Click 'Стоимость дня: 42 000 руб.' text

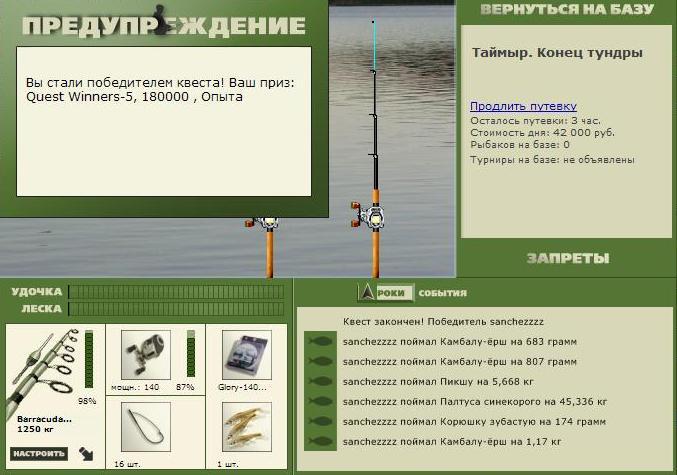point(542,133)
